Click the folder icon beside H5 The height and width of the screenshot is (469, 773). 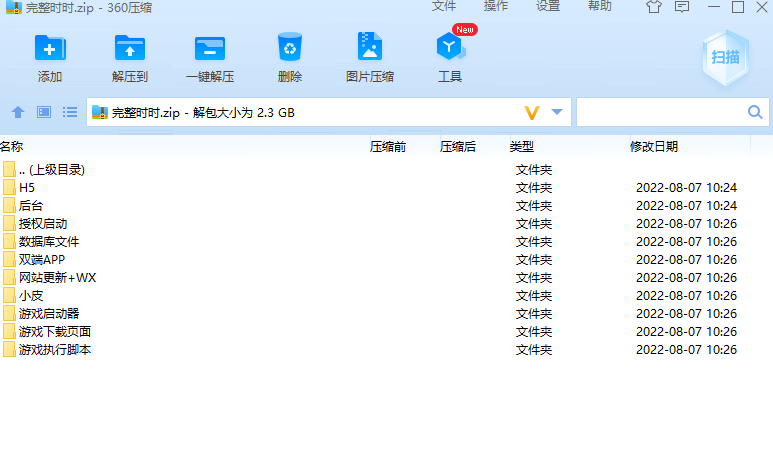(9, 187)
